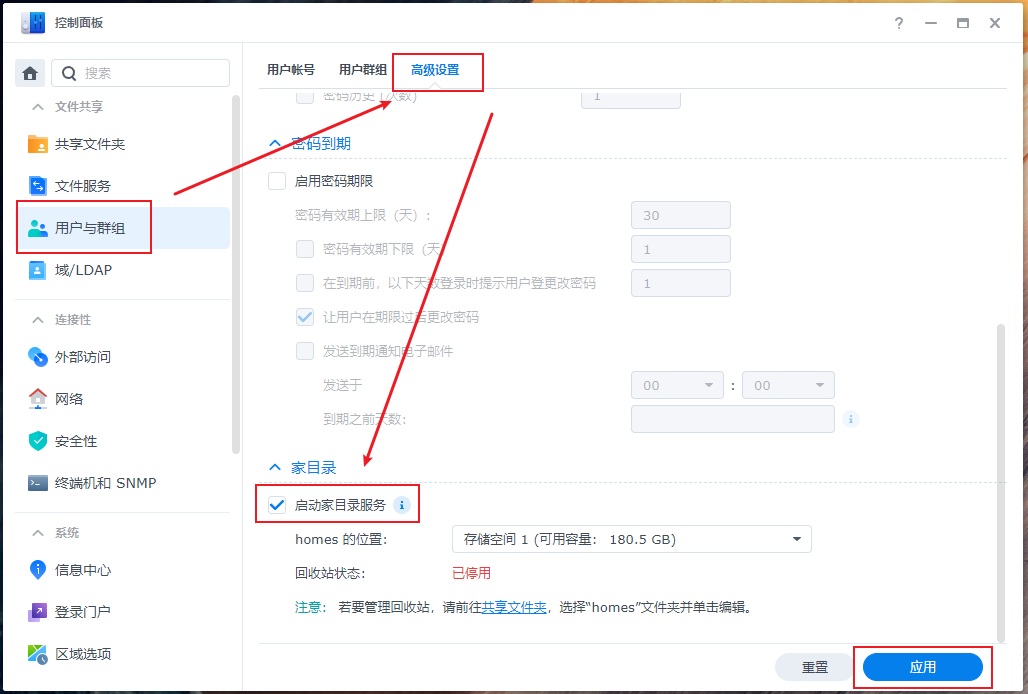
Task: Enable the 启用密码期限 checkbox
Action: pyautogui.click(x=277, y=181)
